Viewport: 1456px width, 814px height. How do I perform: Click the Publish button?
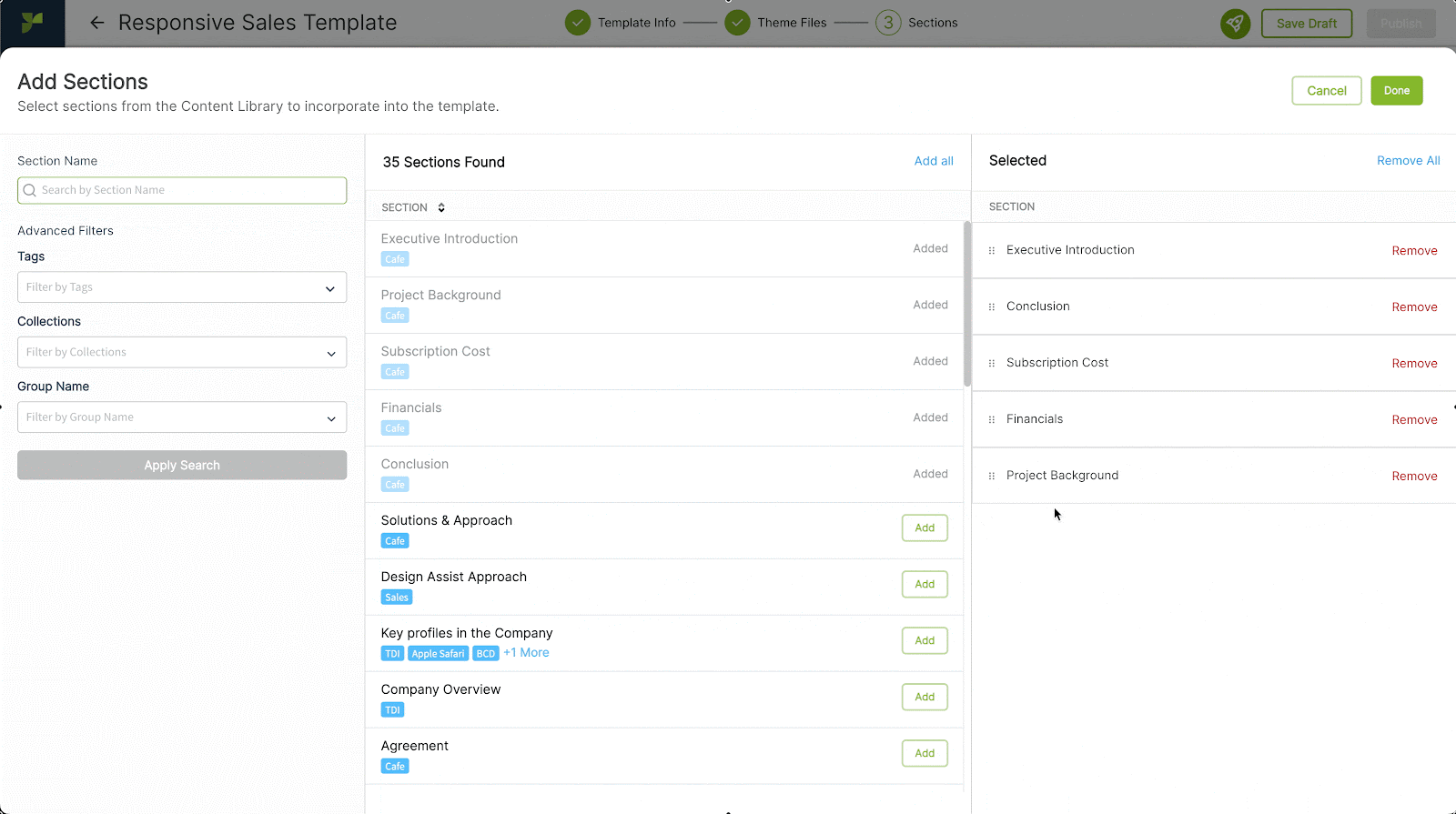pos(1401,24)
